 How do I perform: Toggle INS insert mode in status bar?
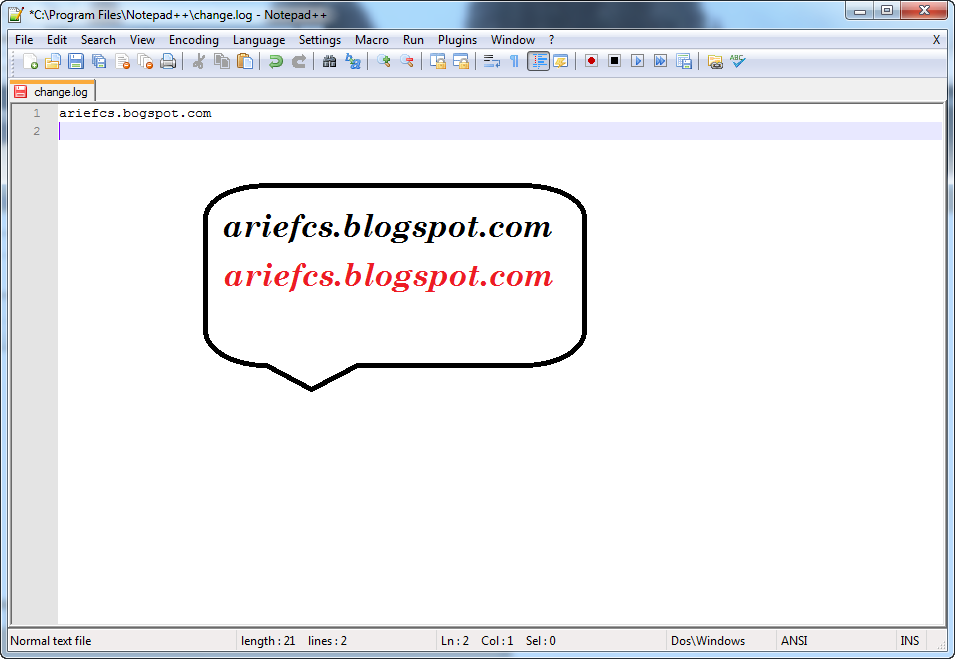(910, 641)
